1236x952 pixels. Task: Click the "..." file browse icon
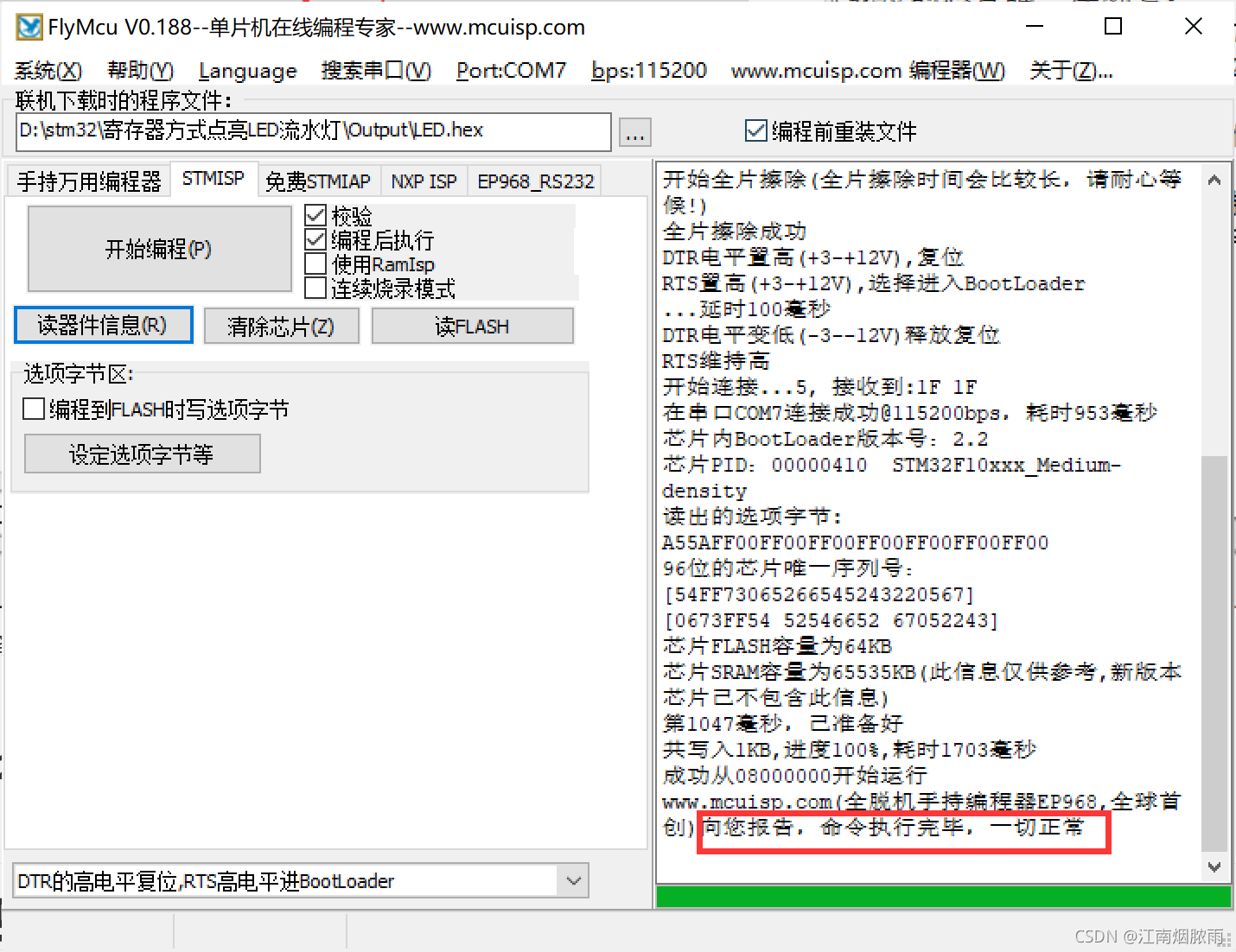pos(634,132)
